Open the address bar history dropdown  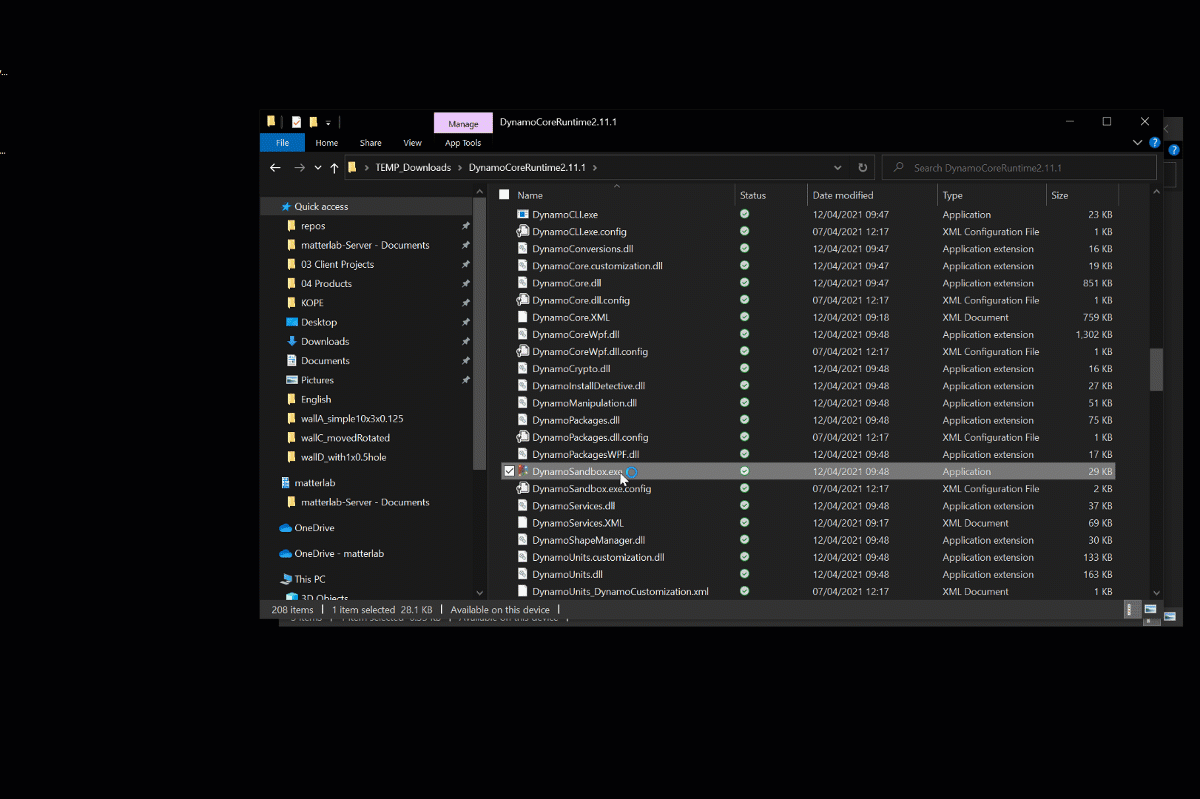pos(838,168)
